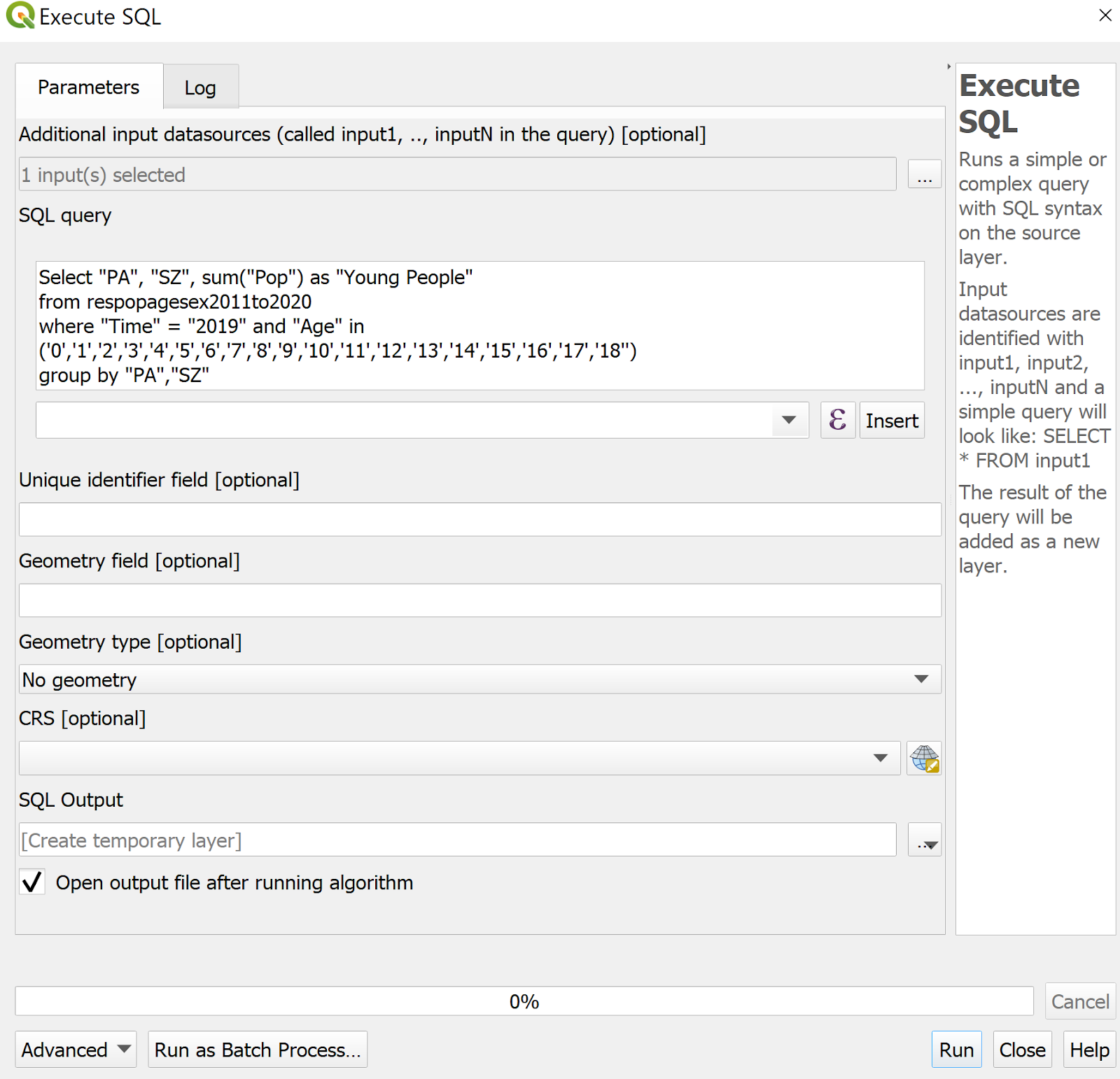Image resolution: width=1120 pixels, height=1079 pixels.
Task: Toggle Open output file after running algorithm
Action: coord(32,882)
